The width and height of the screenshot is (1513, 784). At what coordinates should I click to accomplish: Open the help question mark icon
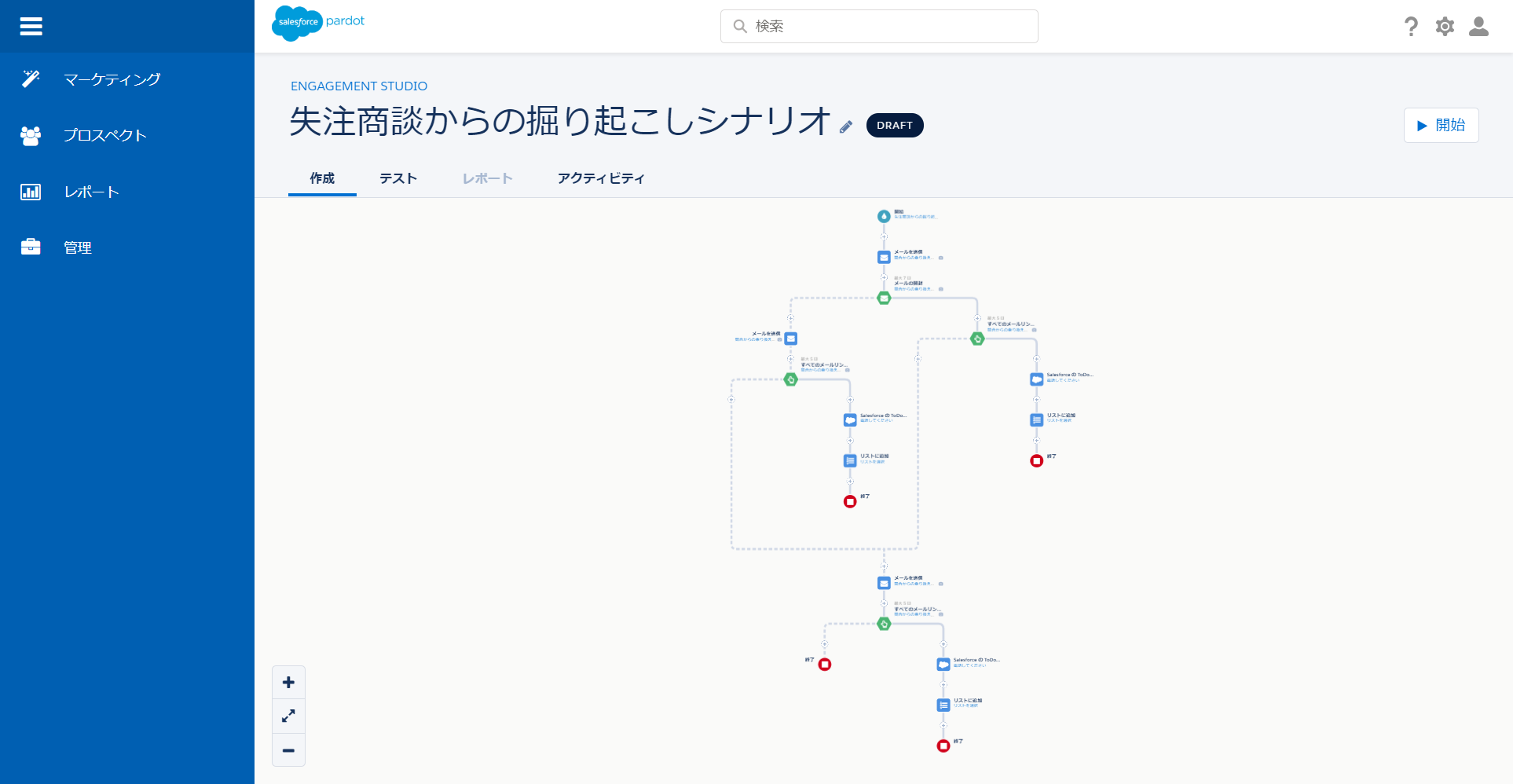[x=1411, y=27]
